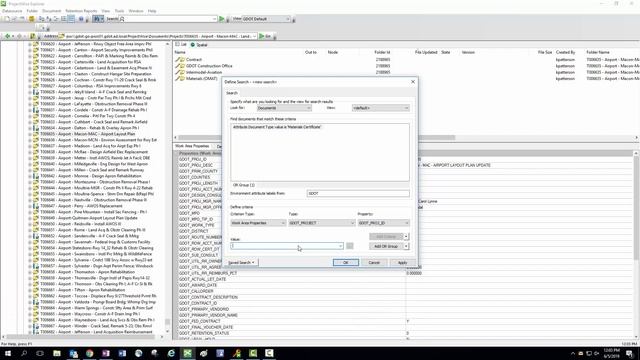The height and width of the screenshot is (360, 640).
Task: Open the Saved Search dropdown button
Action: pos(242,262)
